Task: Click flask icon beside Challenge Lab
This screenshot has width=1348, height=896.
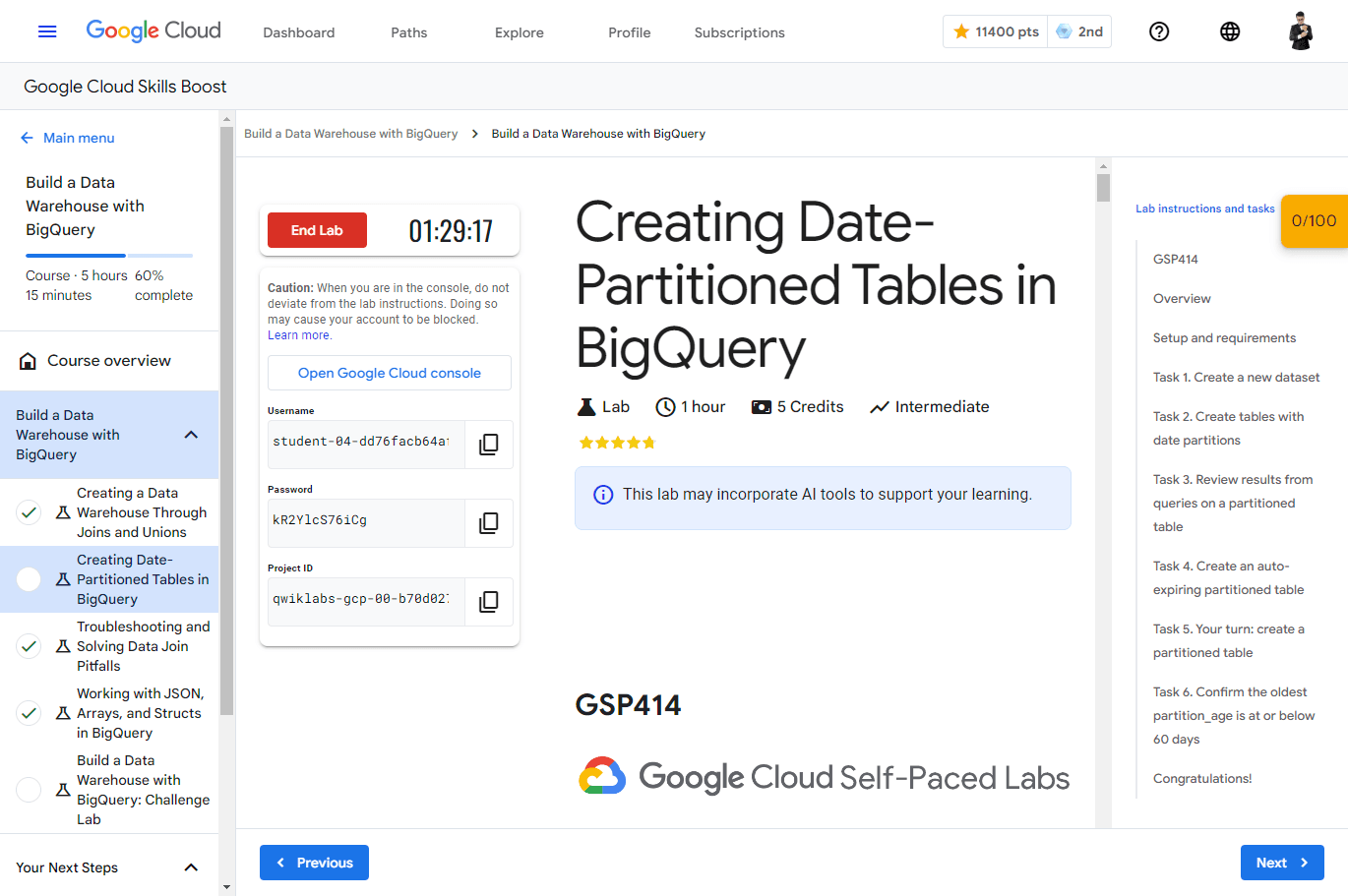Action: 63,790
